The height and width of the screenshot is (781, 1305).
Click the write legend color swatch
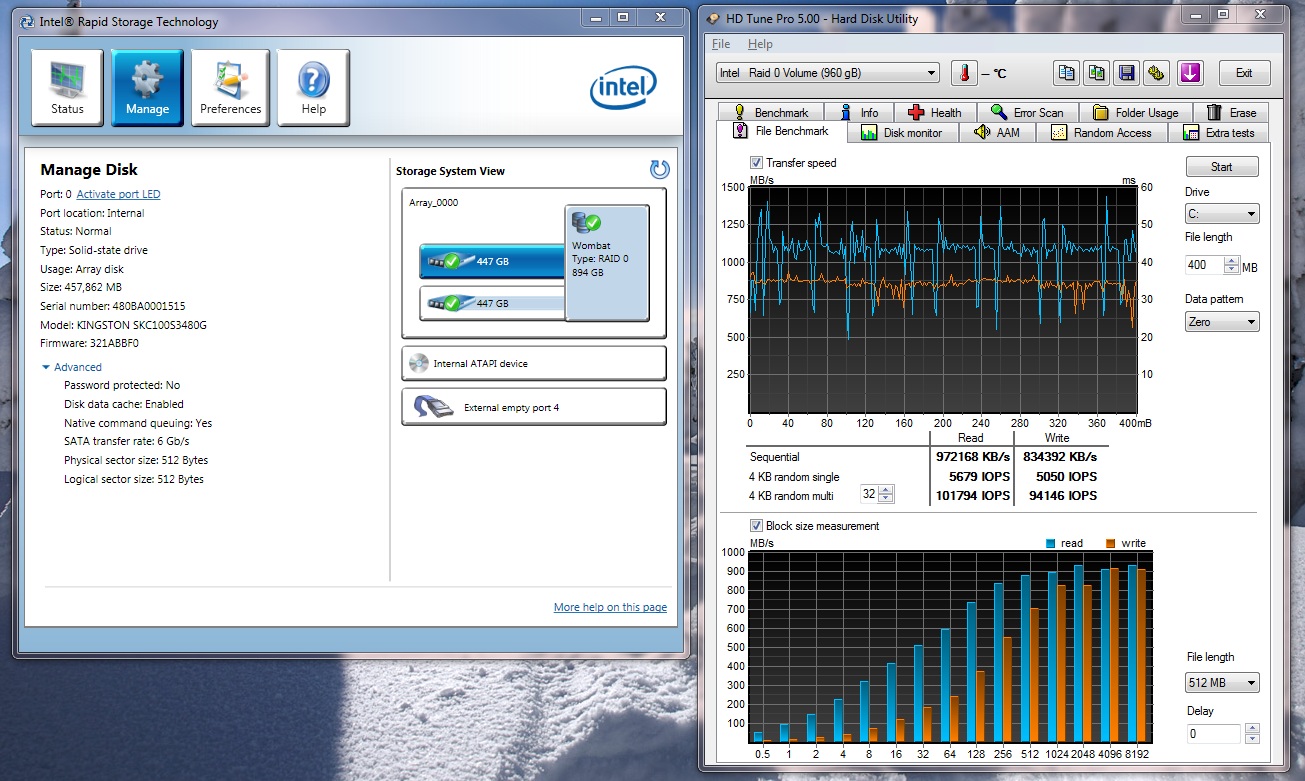click(x=1110, y=543)
